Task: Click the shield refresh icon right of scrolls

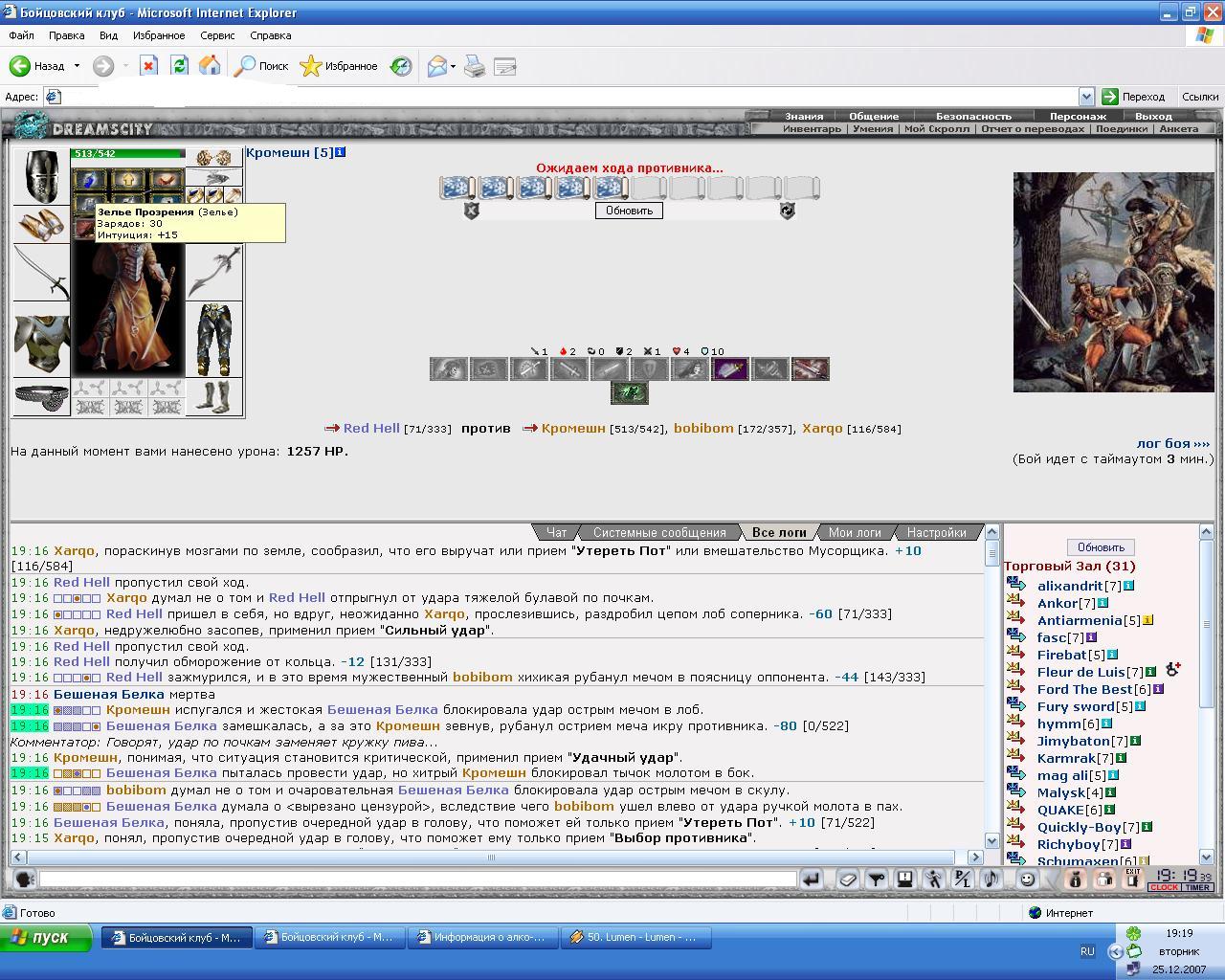Action: [787, 211]
